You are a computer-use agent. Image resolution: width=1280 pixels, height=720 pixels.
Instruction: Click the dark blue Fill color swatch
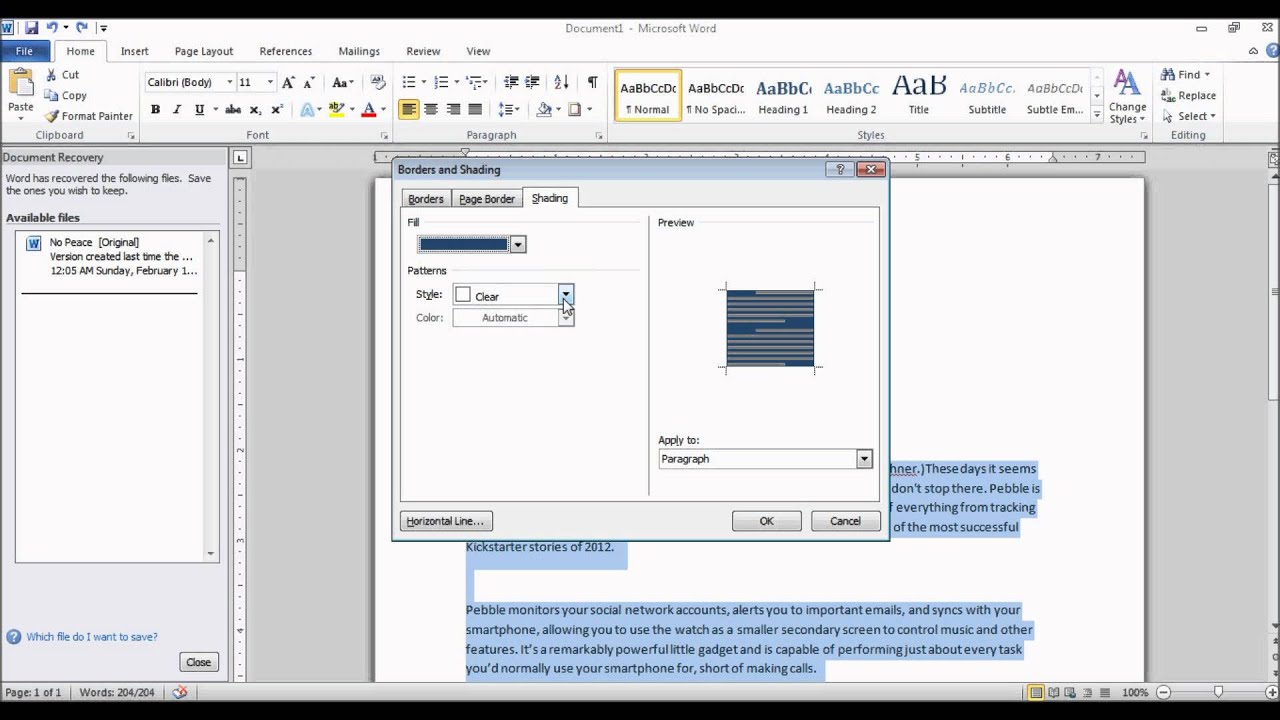click(x=464, y=244)
